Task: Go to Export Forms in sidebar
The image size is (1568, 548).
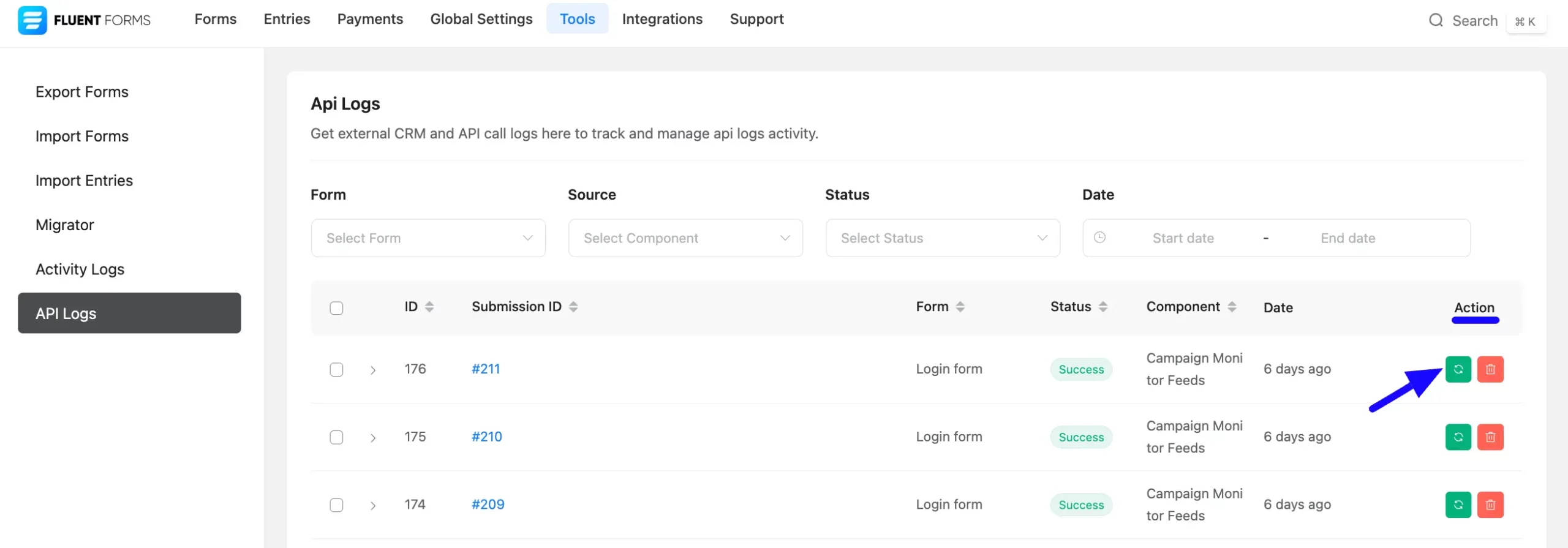Action: [82, 92]
